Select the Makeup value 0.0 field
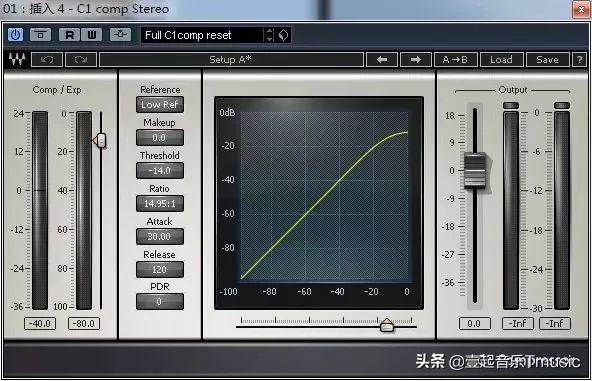The width and height of the screenshot is (592, 381). pyautogui.click(x=160, y=137)
